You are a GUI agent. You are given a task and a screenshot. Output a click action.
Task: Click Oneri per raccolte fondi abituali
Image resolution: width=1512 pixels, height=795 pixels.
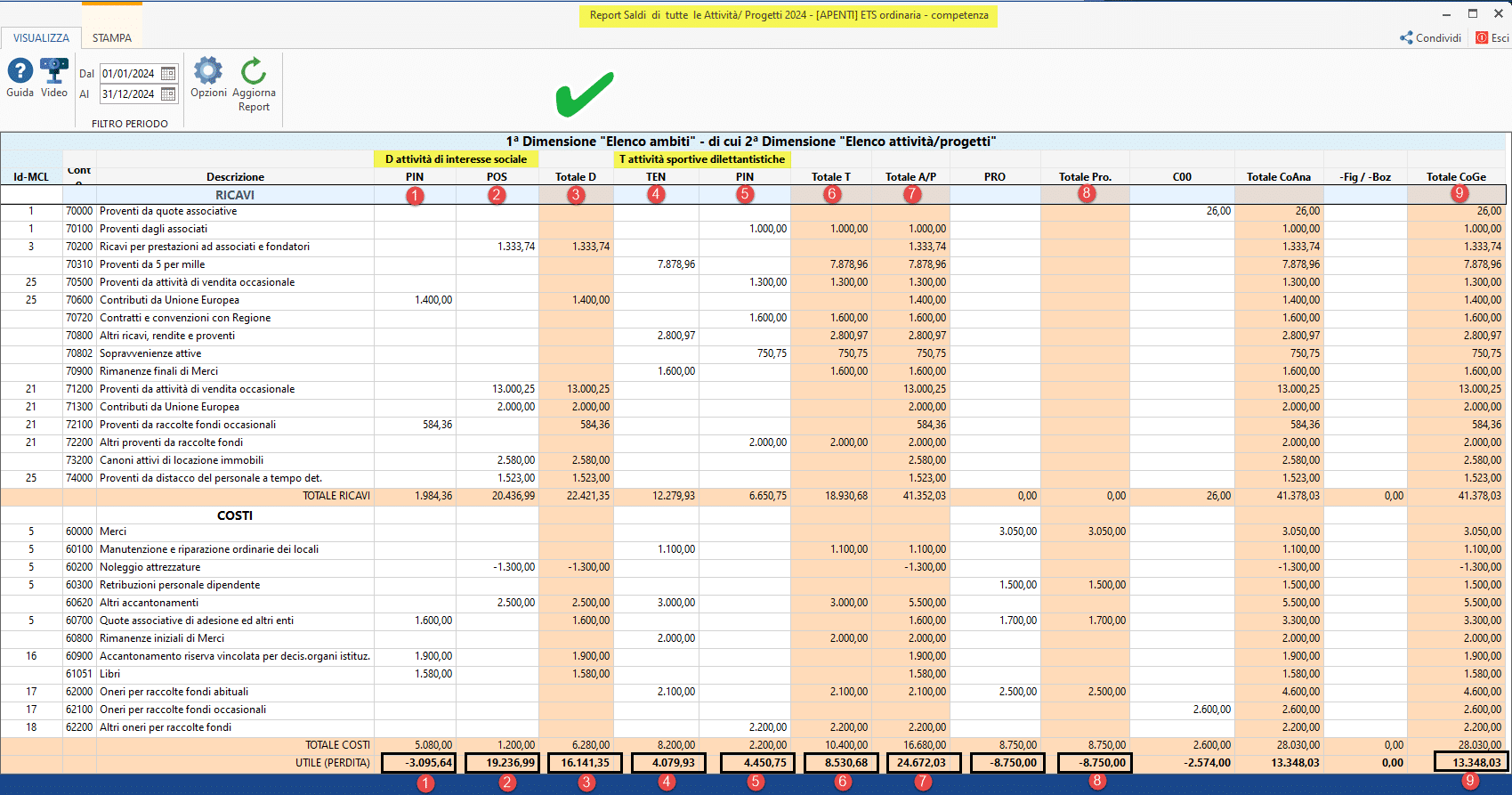(174, 692)
